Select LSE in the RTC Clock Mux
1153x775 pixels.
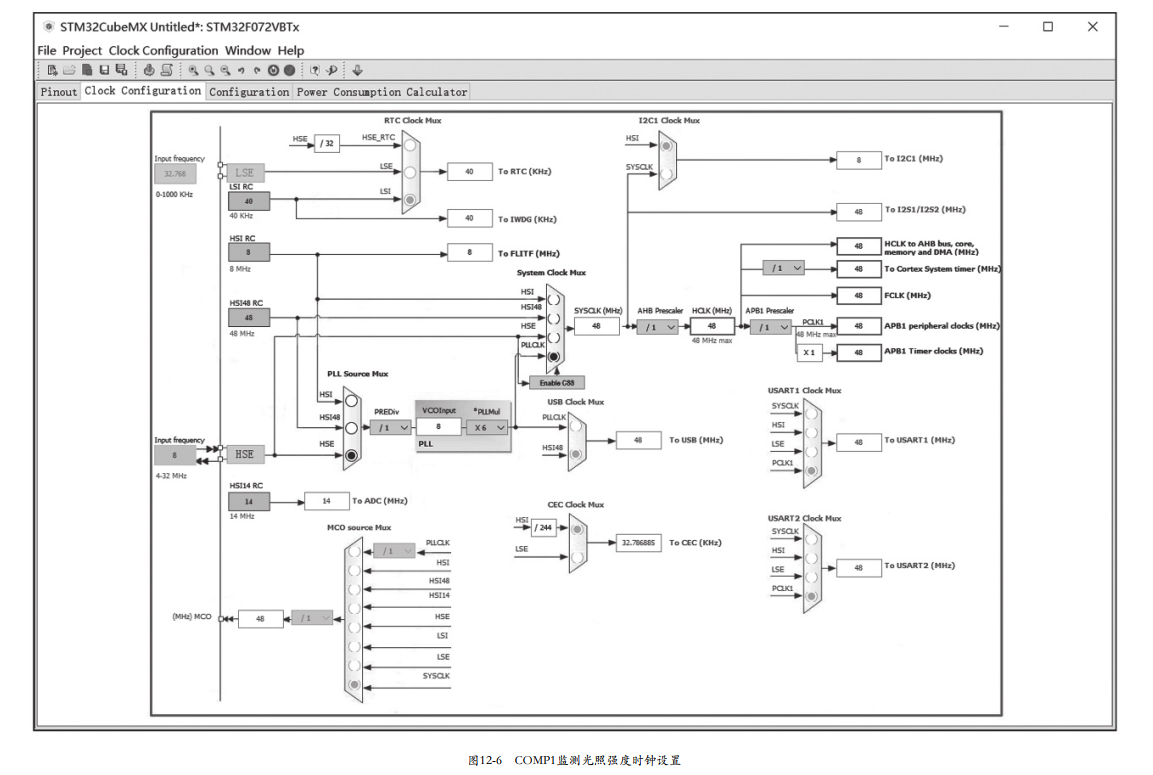click(x=410, y=173)
